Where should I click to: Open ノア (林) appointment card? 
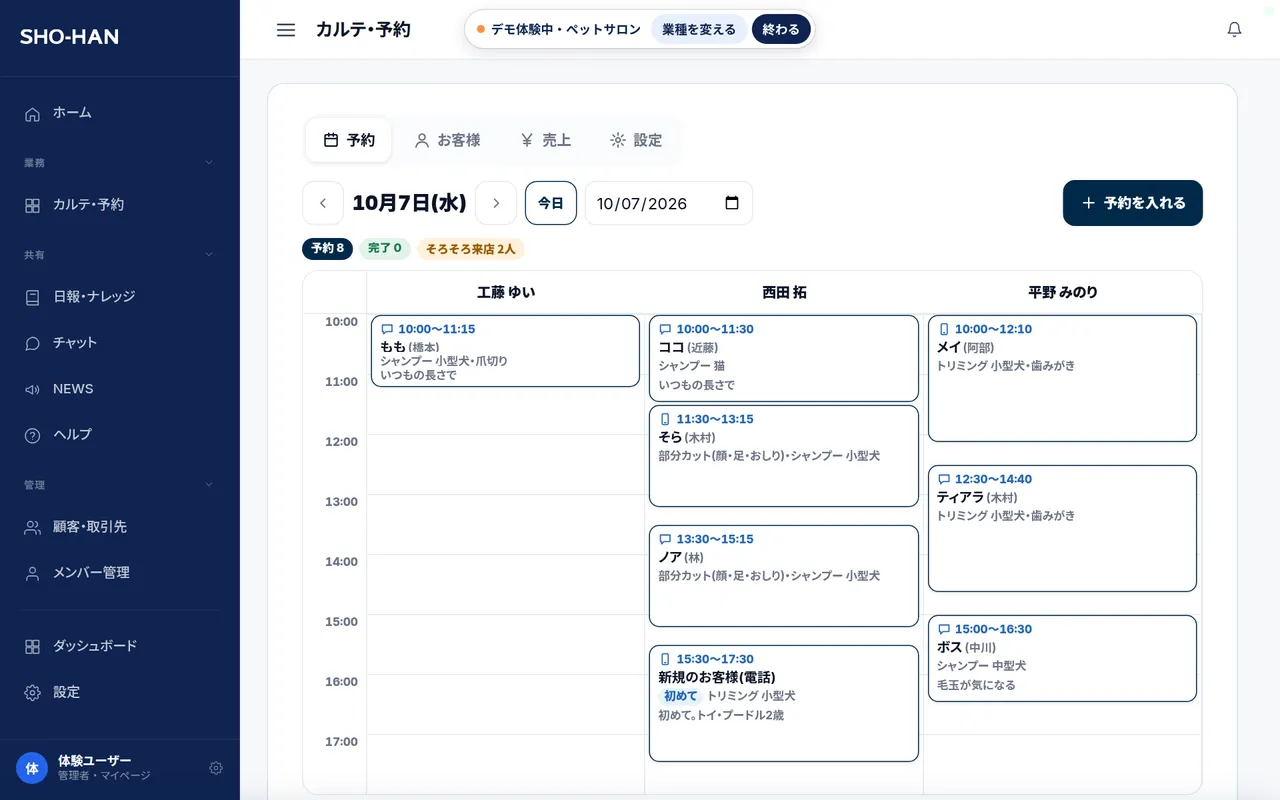click(x=784, y=576)
